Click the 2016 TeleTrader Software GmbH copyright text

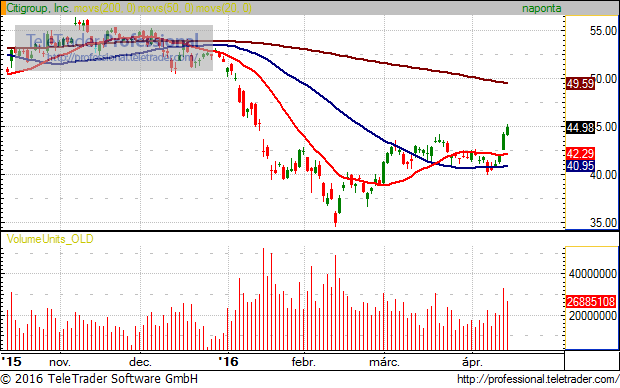[99, 379]
